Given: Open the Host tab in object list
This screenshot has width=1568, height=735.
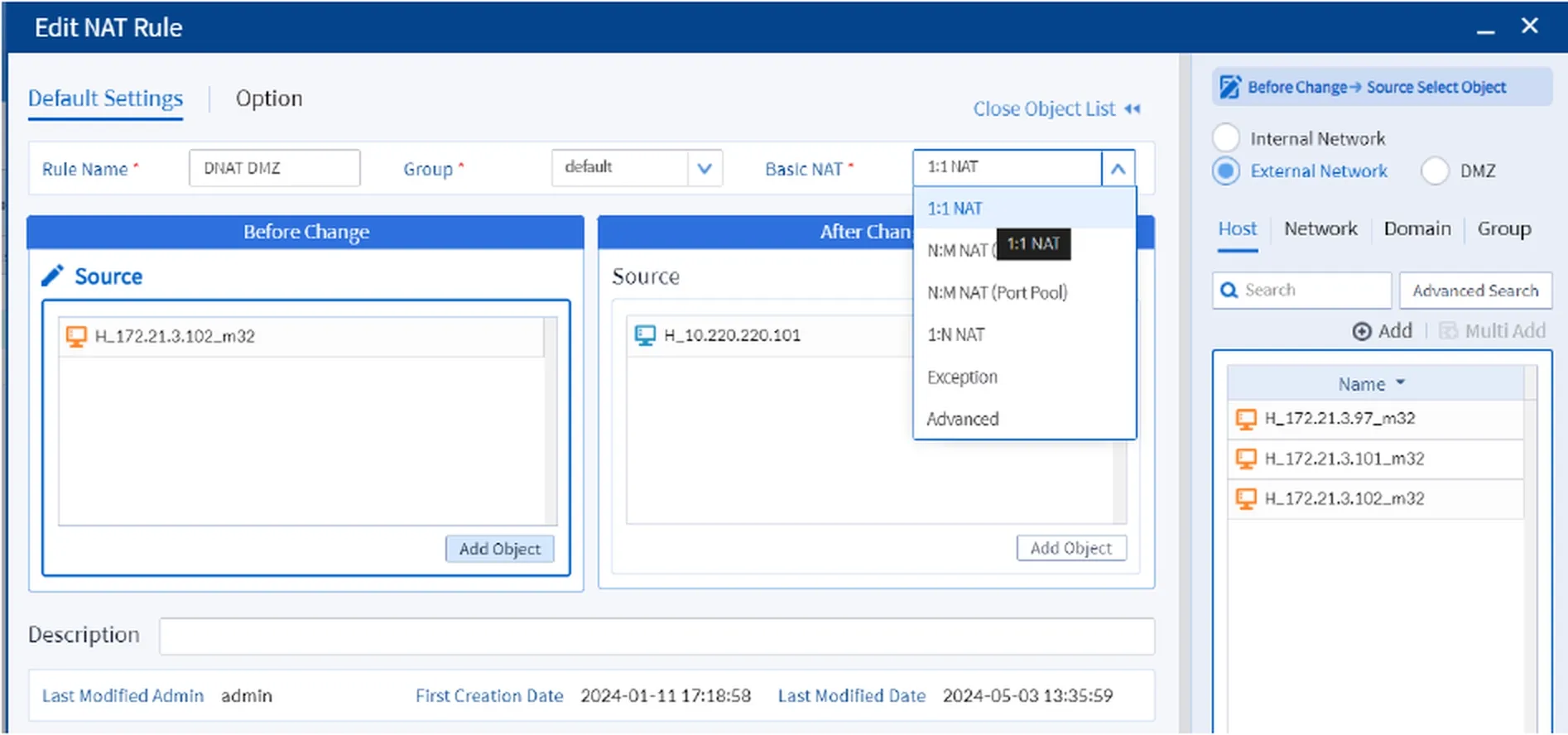Looking at the screenshot, I should pyautogui.click(x=1238, y=228).
